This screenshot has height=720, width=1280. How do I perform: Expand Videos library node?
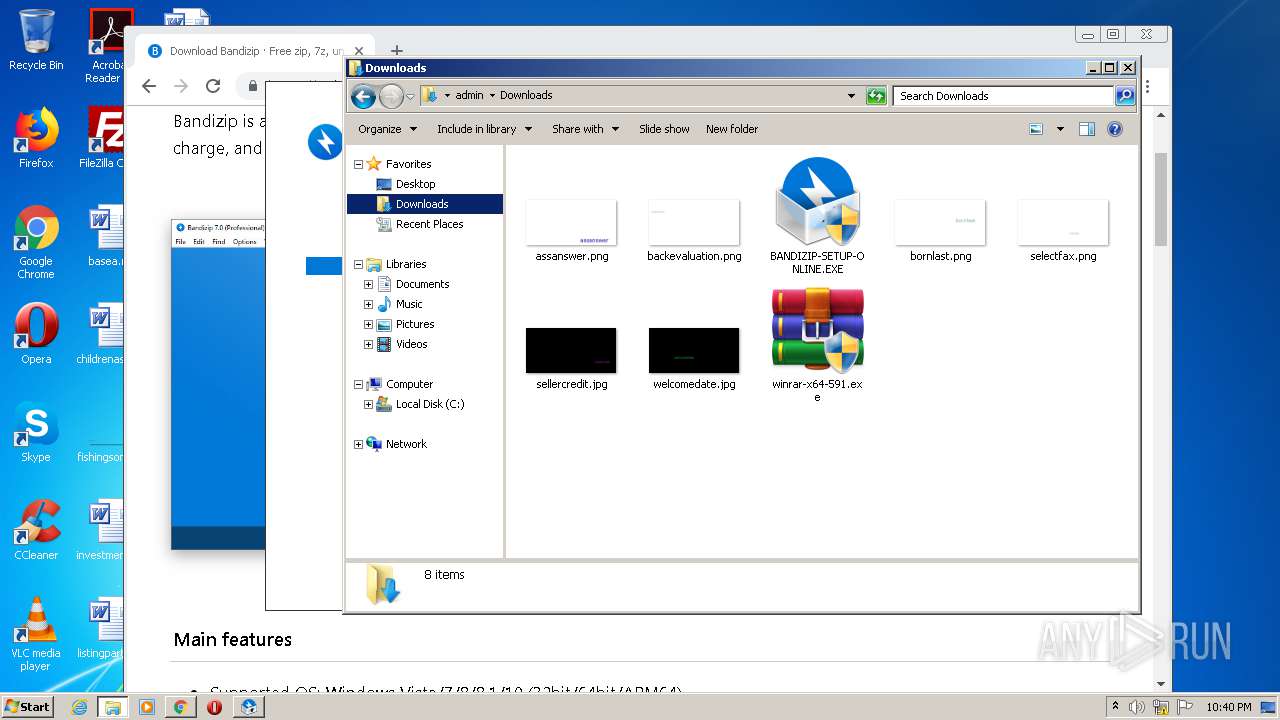[368, 344]
